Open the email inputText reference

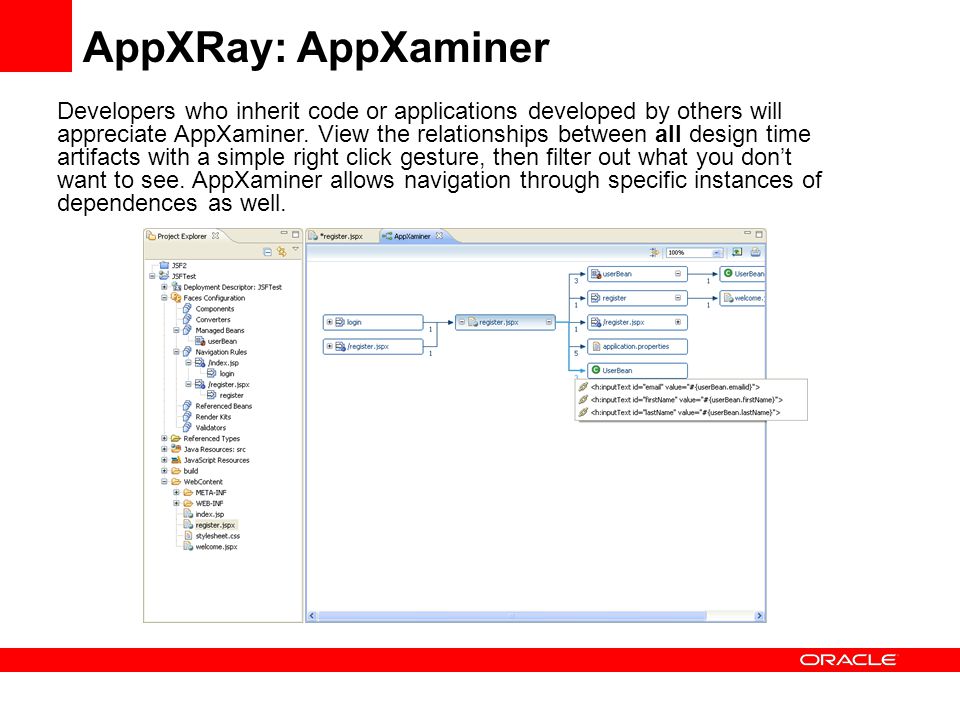coord(675,387)
